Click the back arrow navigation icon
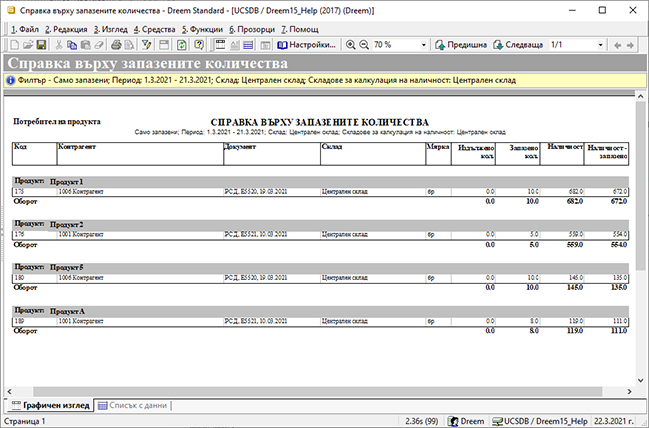 (617, 45)
